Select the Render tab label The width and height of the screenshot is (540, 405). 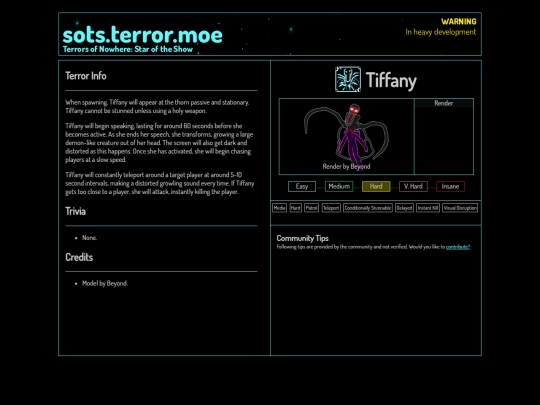pyautogui.click(x=444, y=103)
